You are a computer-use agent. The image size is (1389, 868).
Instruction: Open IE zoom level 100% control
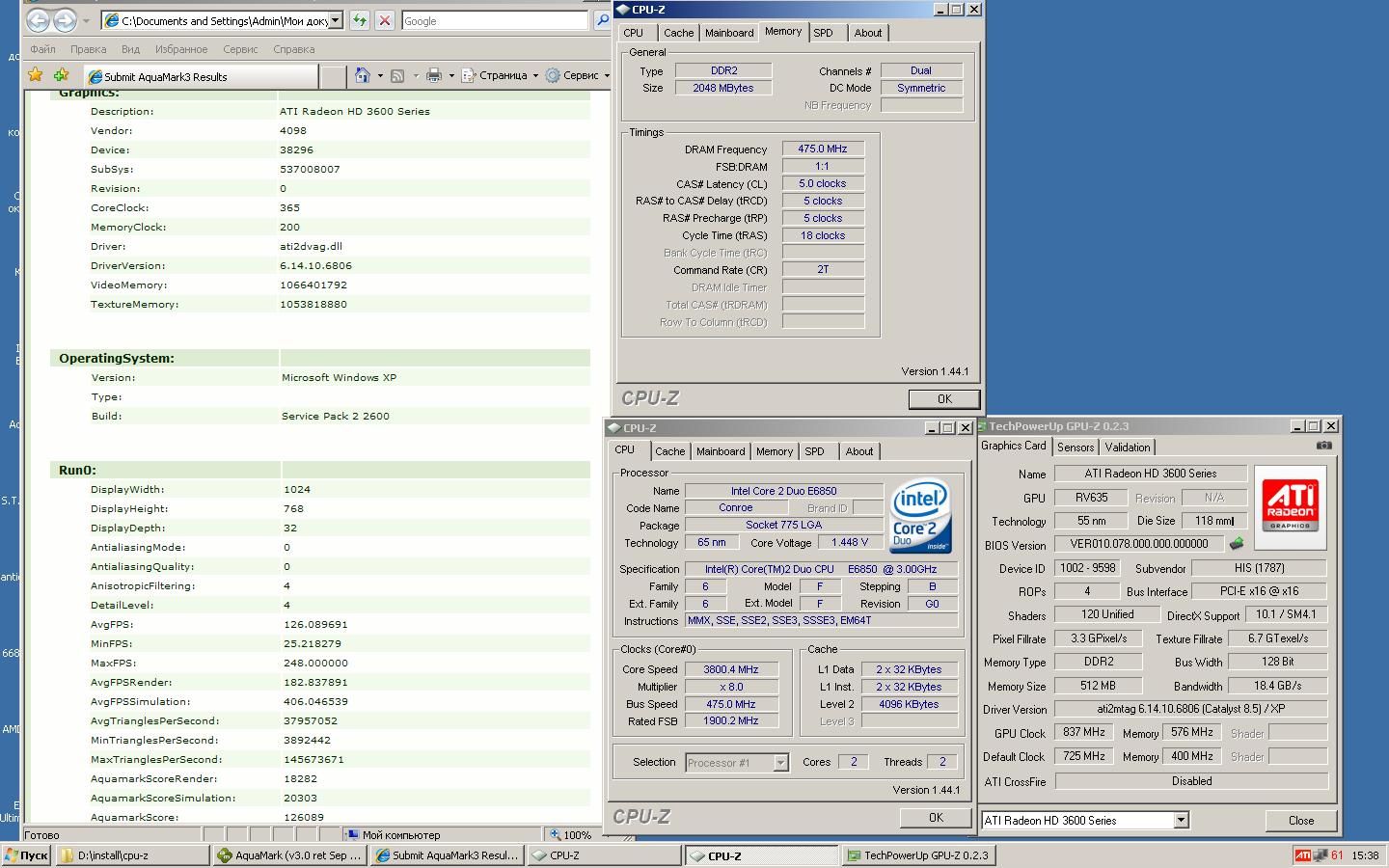coord(576,835)
